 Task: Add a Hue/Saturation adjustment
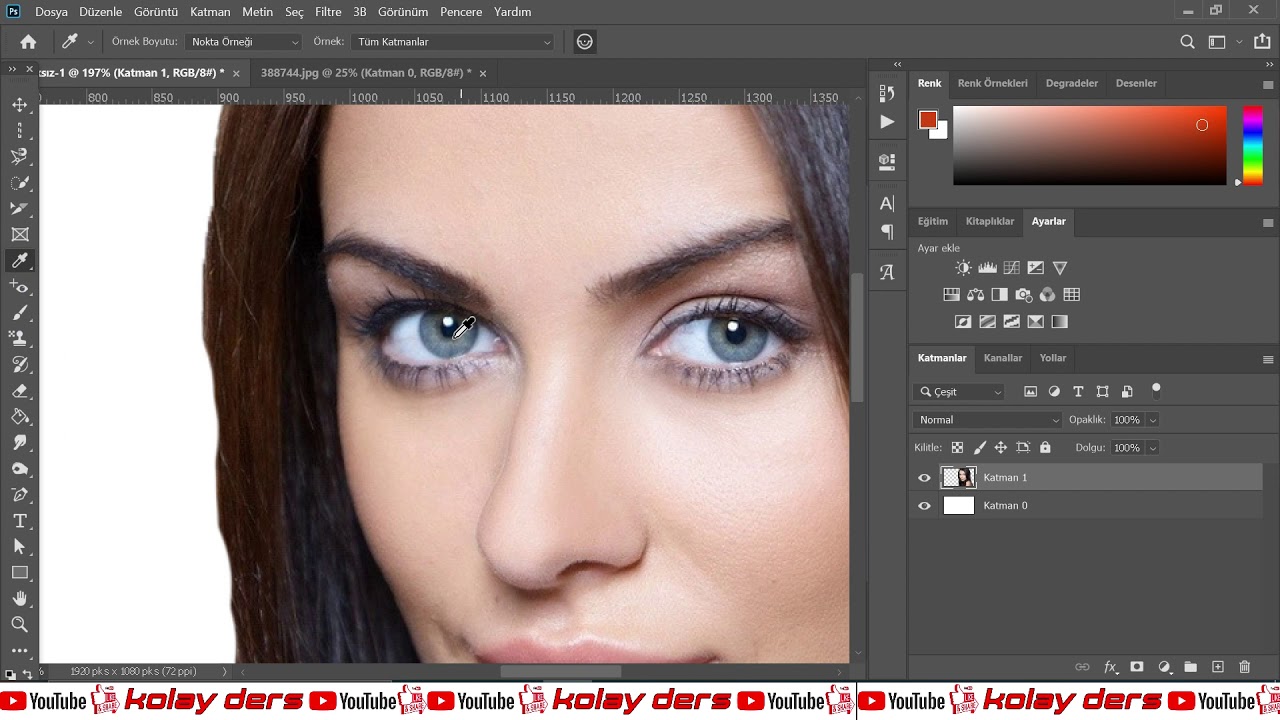click(951, 295)
